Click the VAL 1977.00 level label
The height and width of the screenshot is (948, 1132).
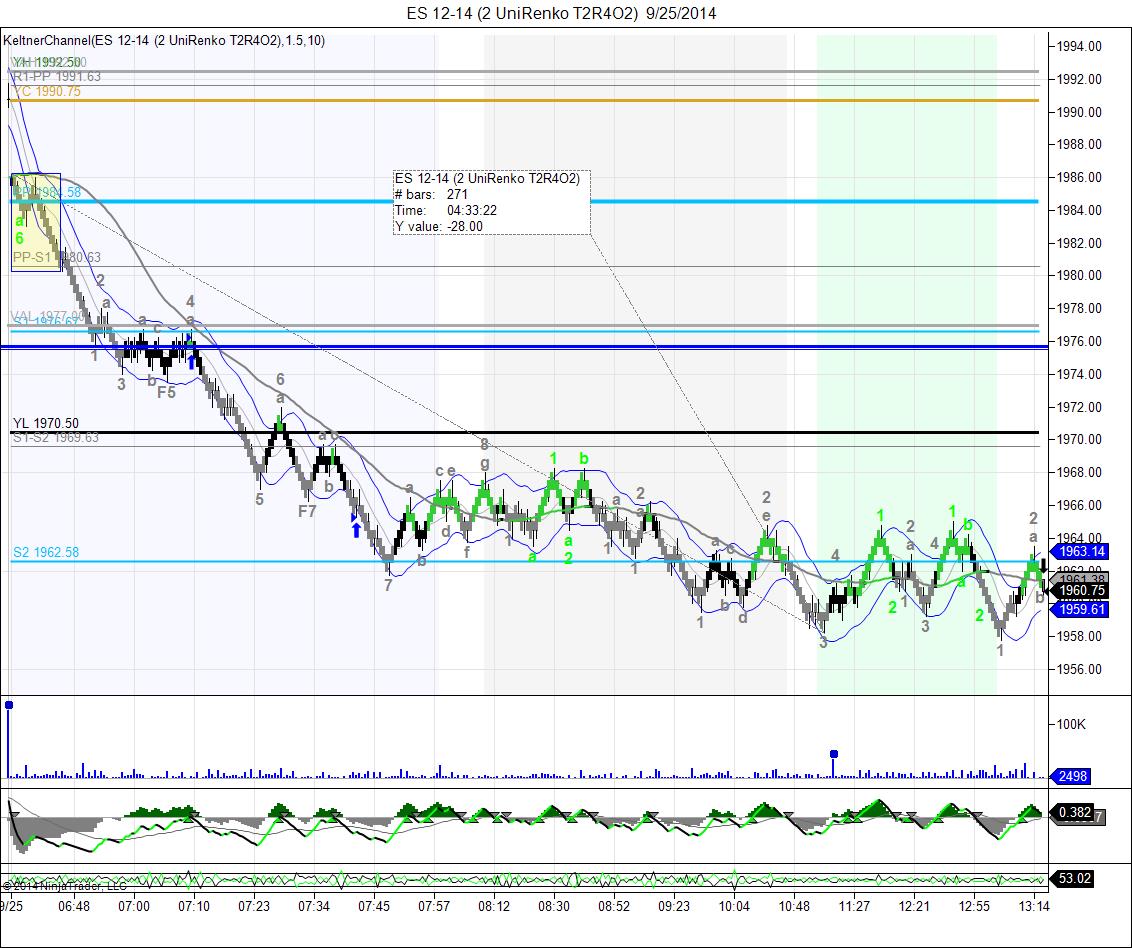(x=48, y=316)
